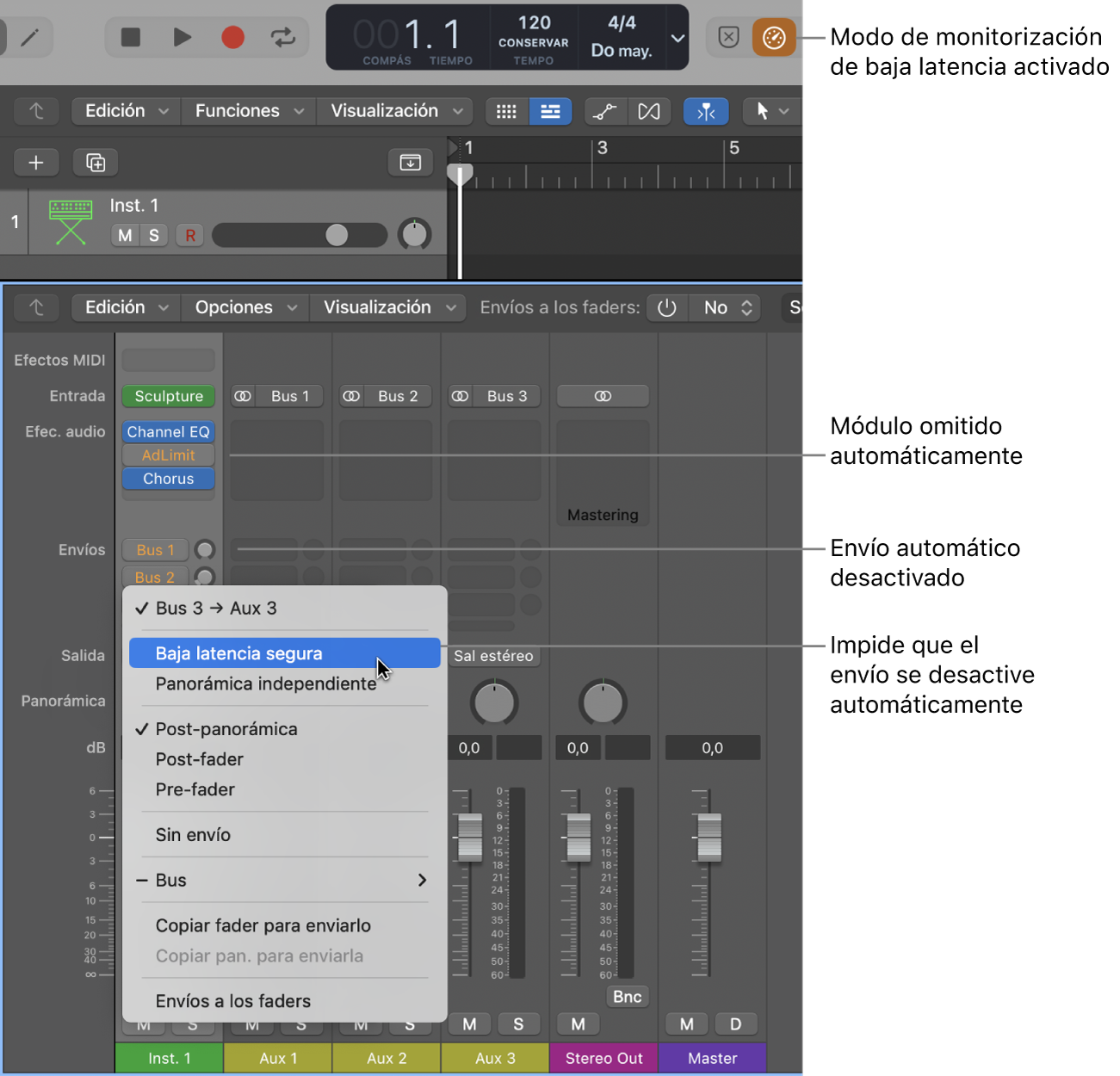Click the add track plus icon

pos(36,163)
